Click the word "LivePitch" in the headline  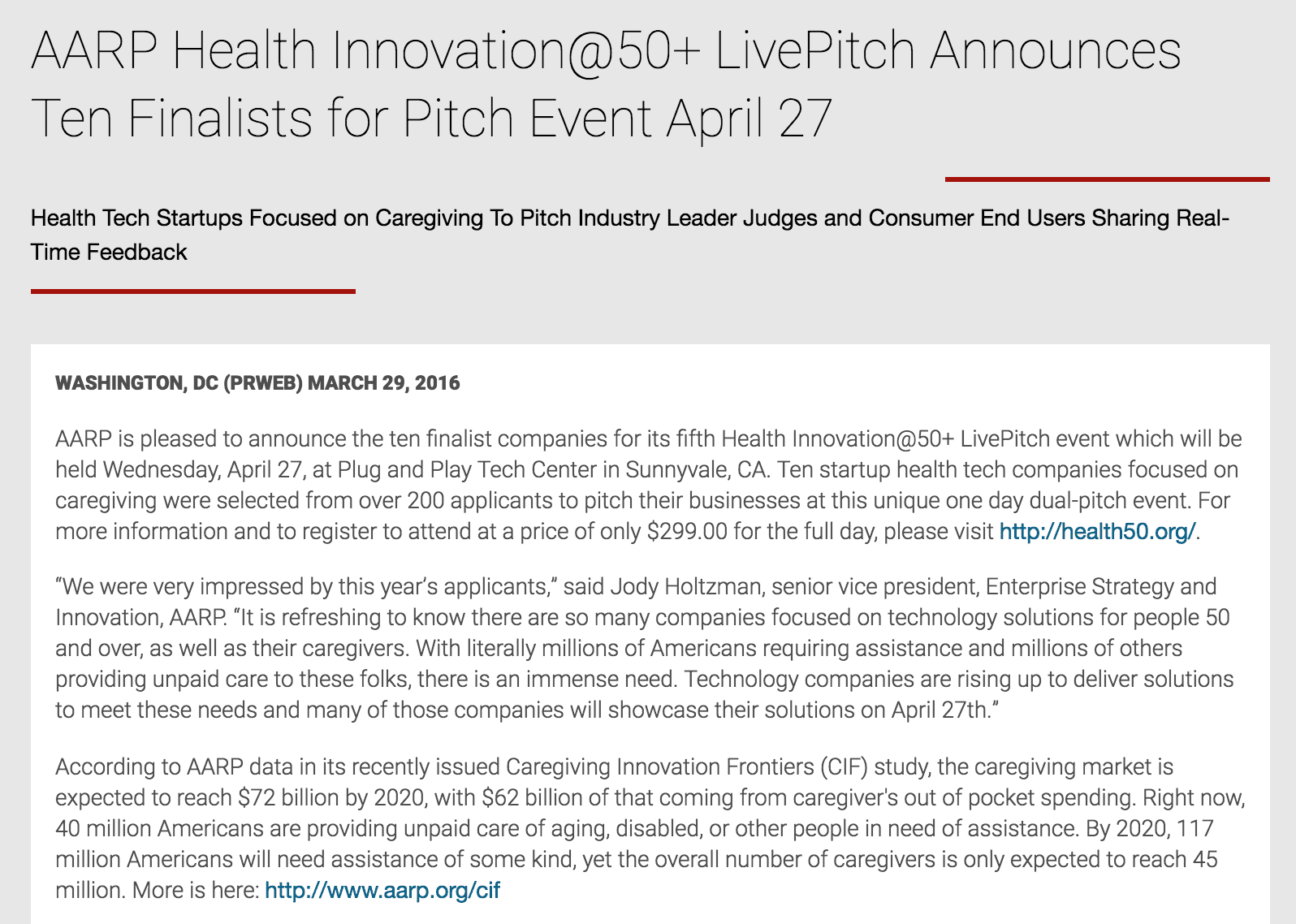point(814,50)
